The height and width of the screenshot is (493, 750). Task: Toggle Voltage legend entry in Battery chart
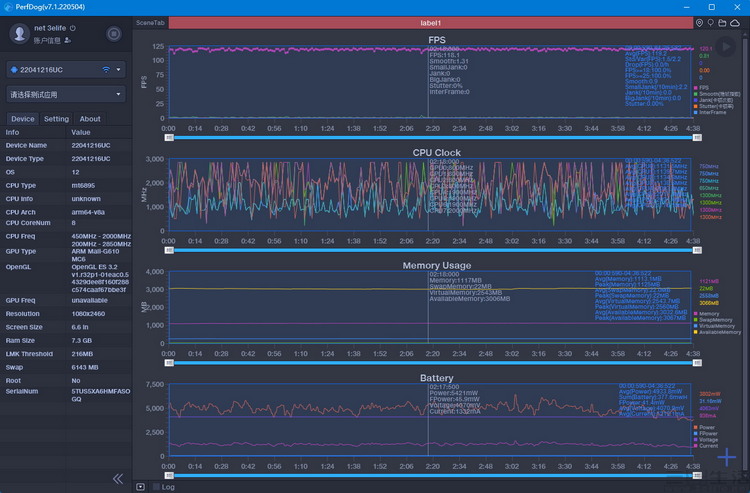click(x=706, y=440)
